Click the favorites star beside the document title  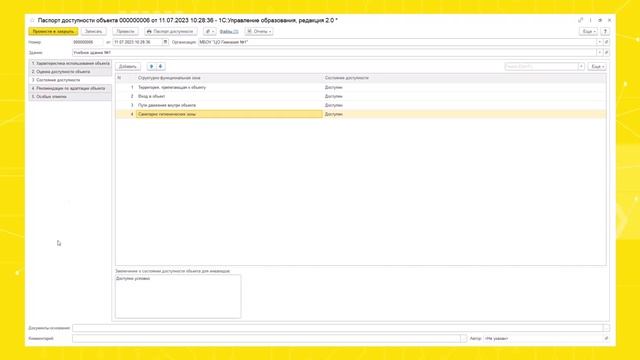(x=32, y=20)
